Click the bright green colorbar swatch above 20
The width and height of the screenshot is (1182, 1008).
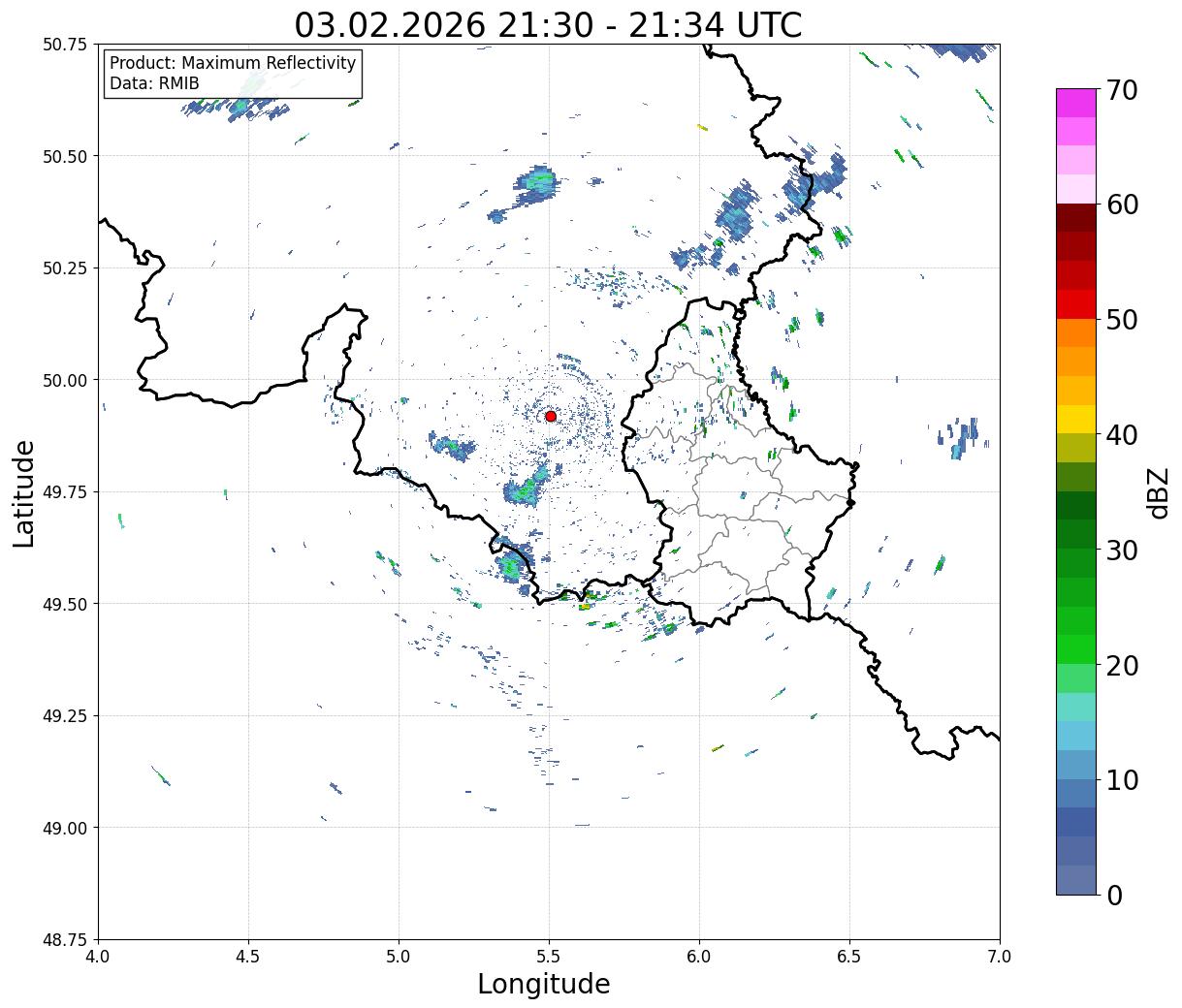coord(1075,648)
